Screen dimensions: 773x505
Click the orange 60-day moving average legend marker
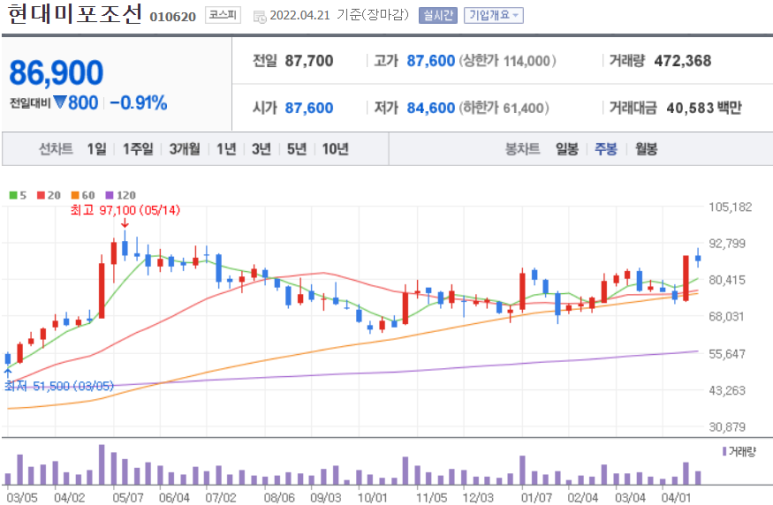pyautogui.click(x=72, y=195)
